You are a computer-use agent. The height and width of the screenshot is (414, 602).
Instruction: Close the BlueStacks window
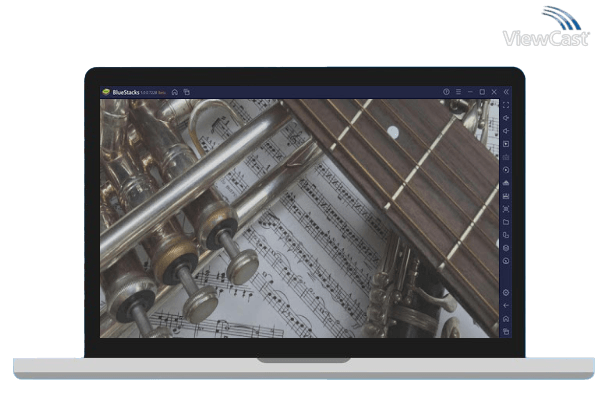pos(494,92)
